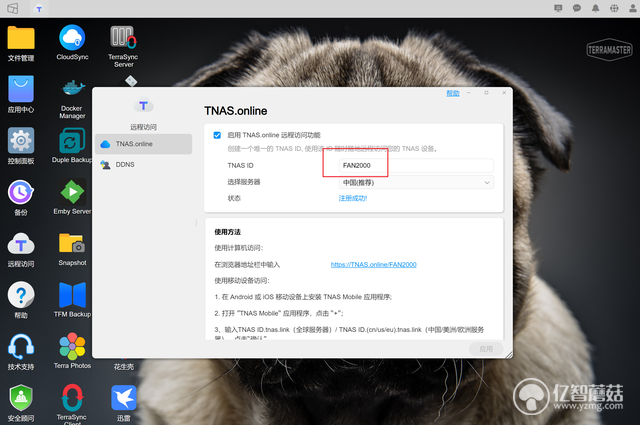Image resolution: width=640 pixels, height=425 pixels.
Task: Select TNAS.online in the sidebar
Action: pos(143,144)
